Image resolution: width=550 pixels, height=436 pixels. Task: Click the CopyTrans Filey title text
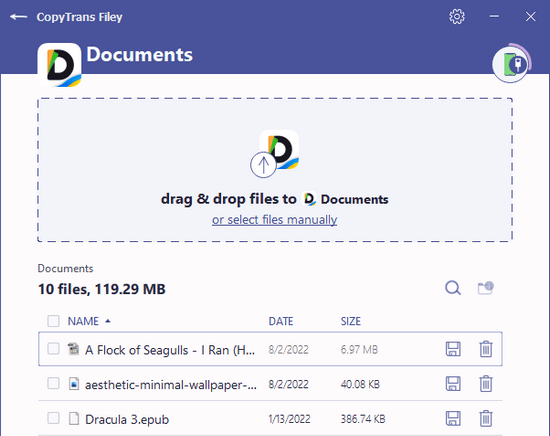point(80,17)
